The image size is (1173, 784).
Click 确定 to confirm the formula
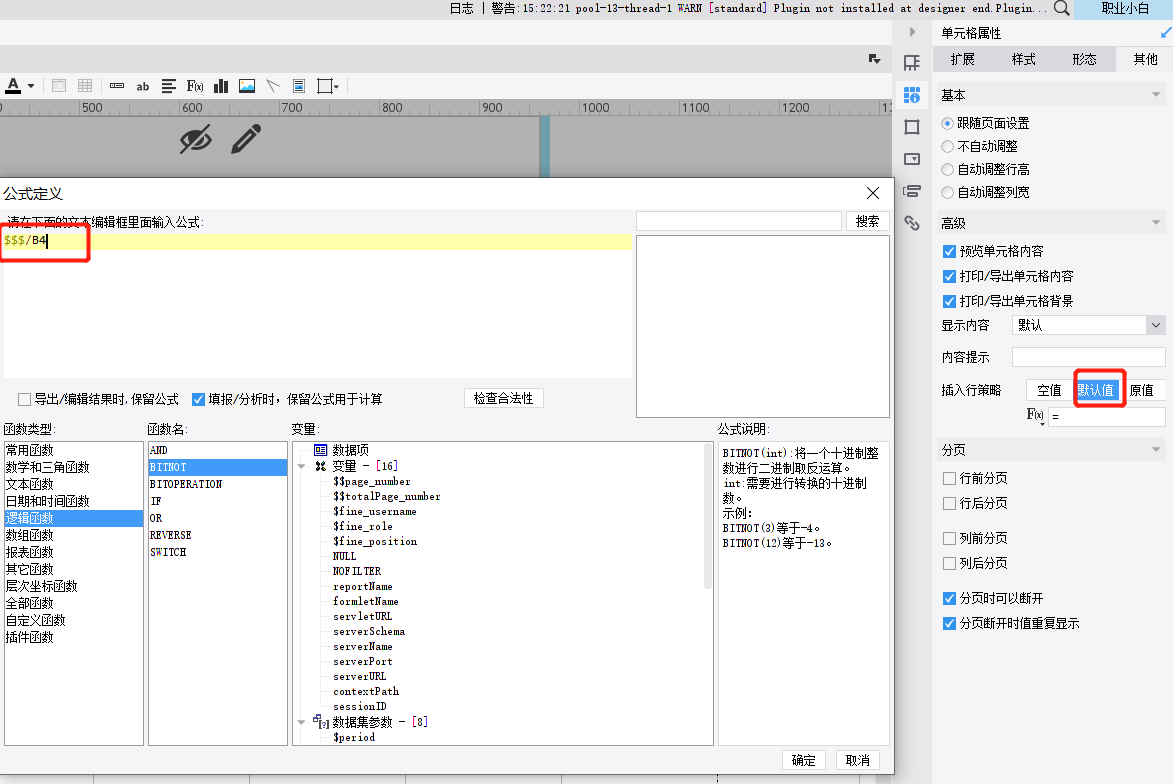(803, 760)
